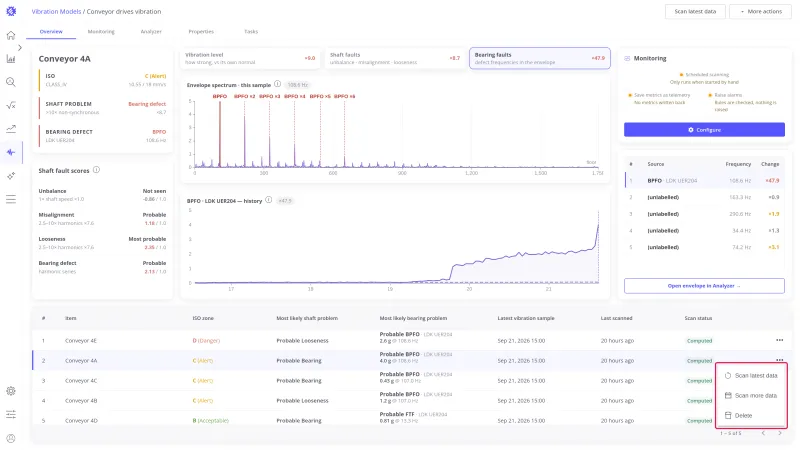This screenshot has width=800, height=450.
Task: Click the Scan status column header
Action: (698, 318)
